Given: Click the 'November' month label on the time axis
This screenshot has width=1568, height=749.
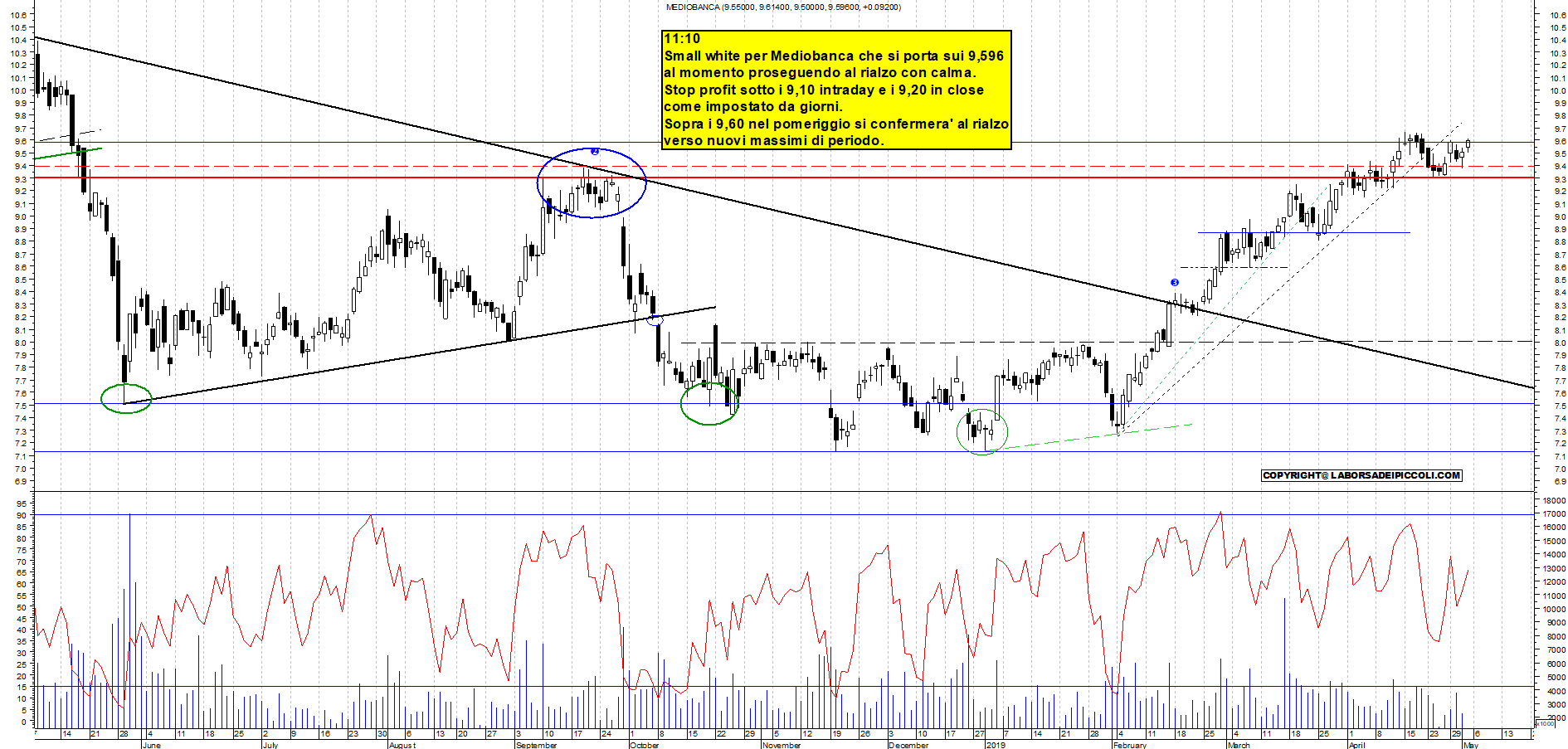Looking at the screenshot, I should tap(782, 745).
